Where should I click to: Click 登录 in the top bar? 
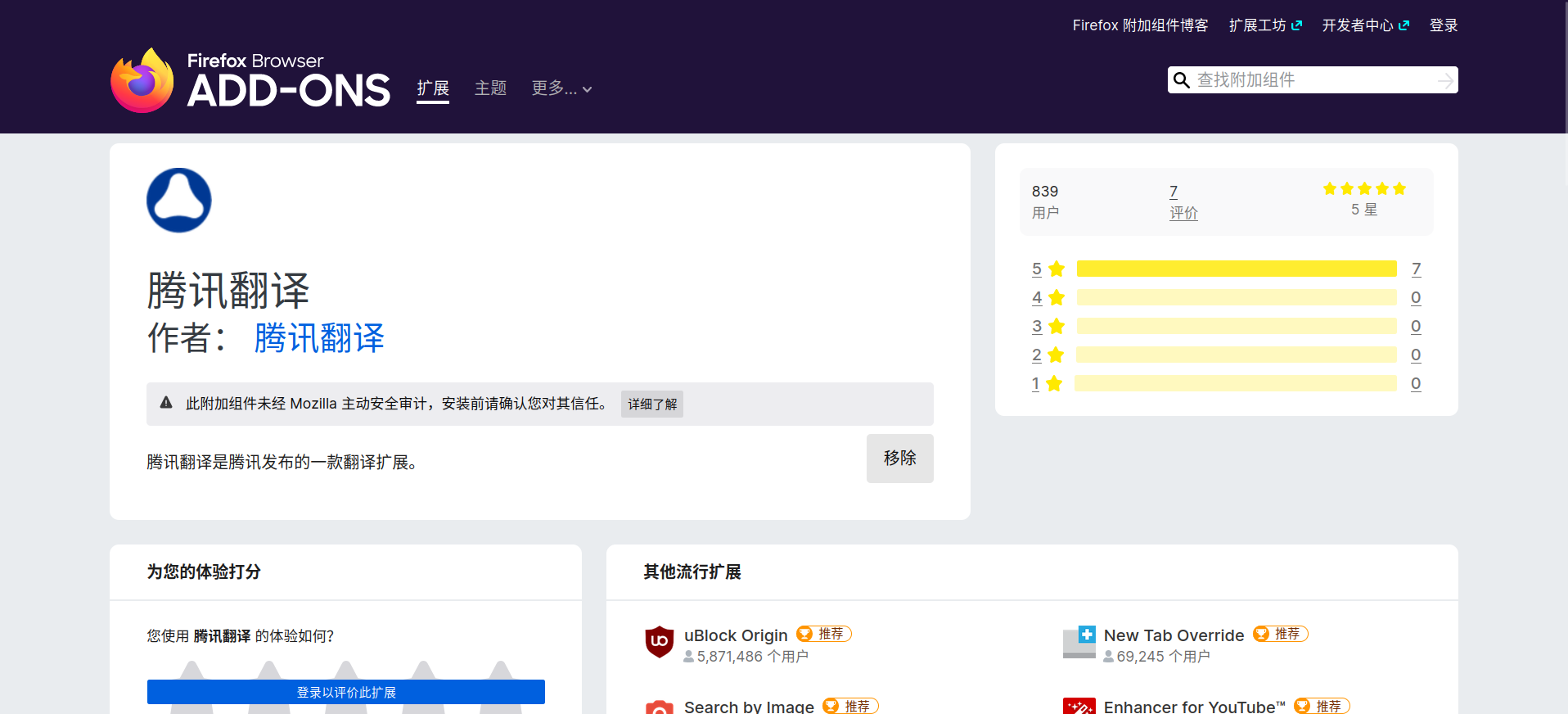1444,25
